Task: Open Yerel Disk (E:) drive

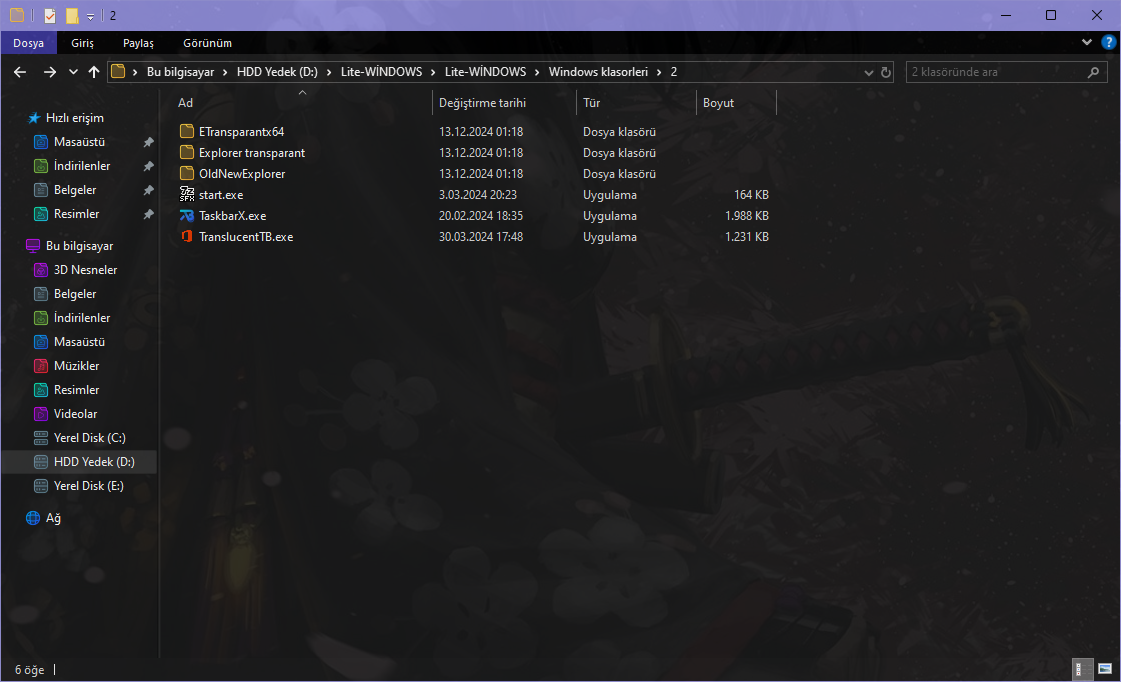Action: pos(89,486)
